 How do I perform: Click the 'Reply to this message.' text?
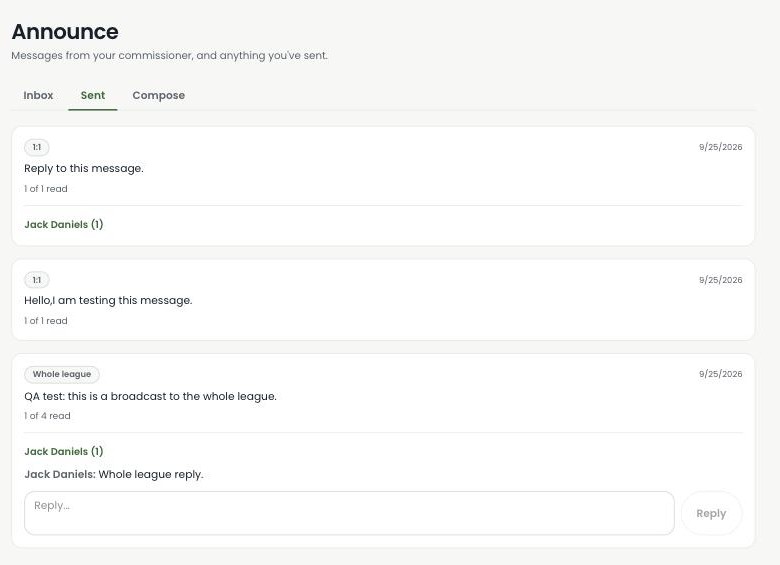[x=84, y=168]
